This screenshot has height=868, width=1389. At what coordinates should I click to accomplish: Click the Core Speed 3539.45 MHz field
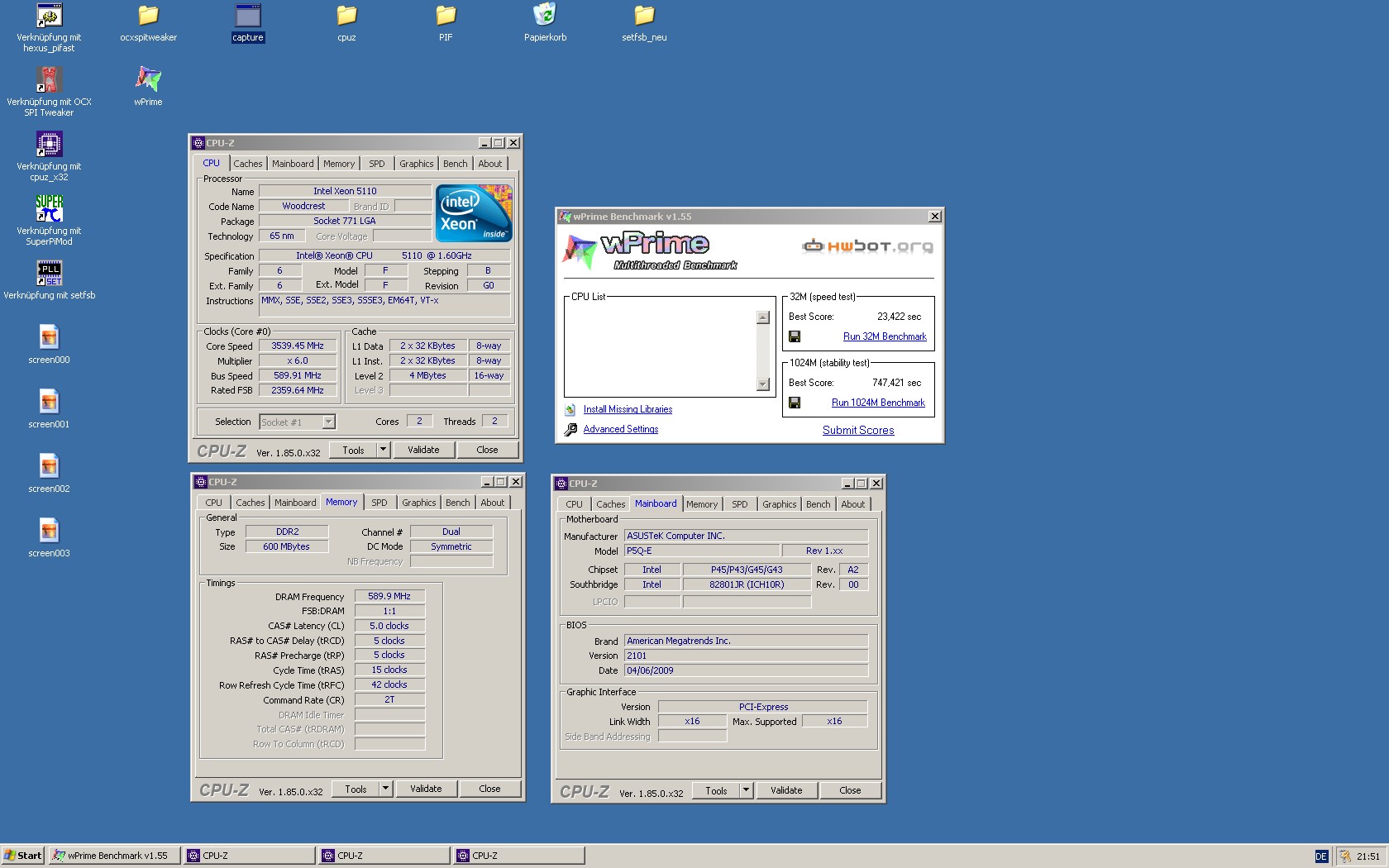click(x=298, y=346)
